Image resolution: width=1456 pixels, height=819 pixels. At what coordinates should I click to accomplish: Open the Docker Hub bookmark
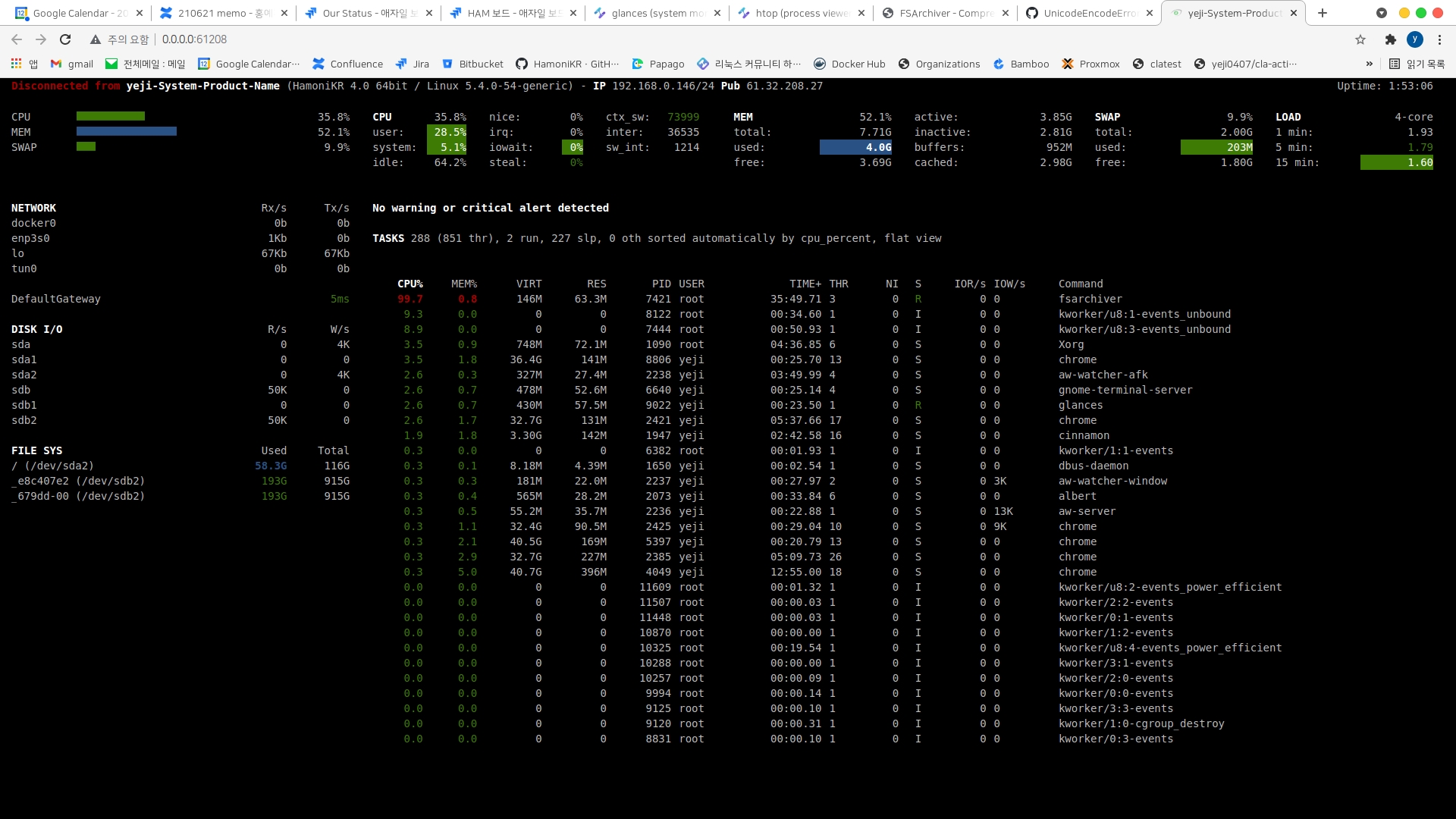tap(849, 64)
